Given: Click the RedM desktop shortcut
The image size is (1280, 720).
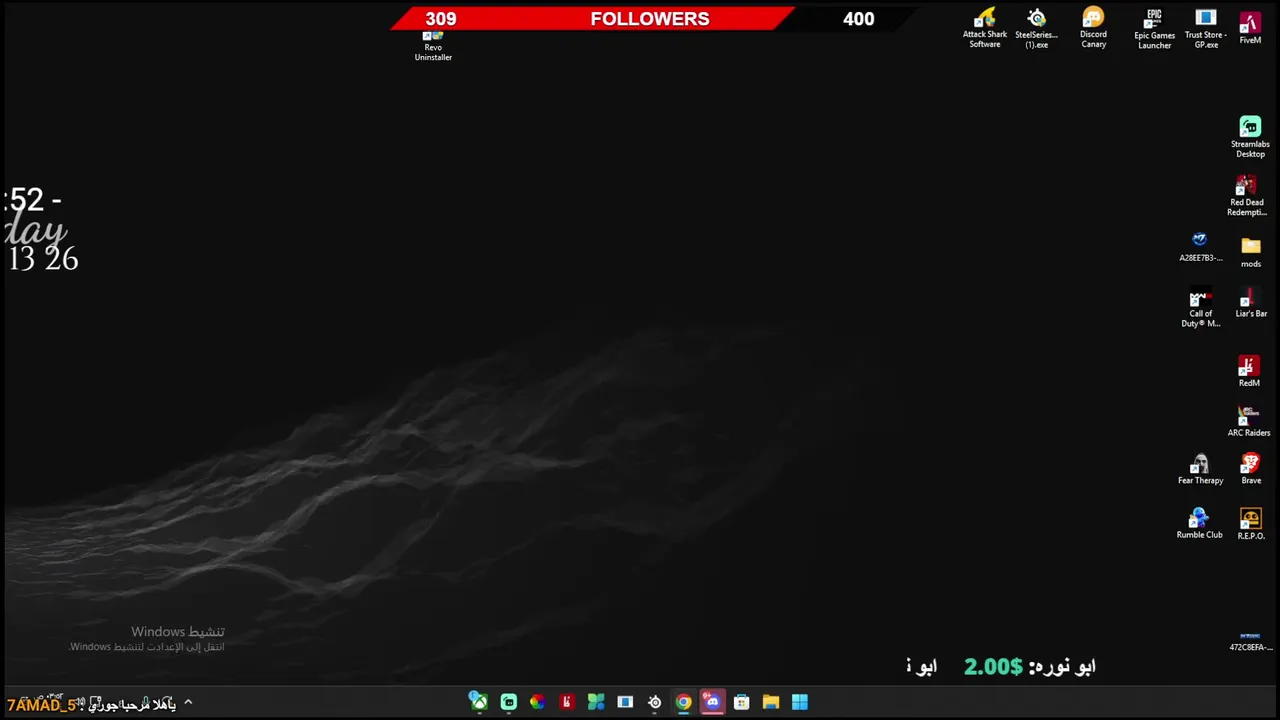Looking at the screenshot, I should pyautogui.click(x=1249, y=371).
